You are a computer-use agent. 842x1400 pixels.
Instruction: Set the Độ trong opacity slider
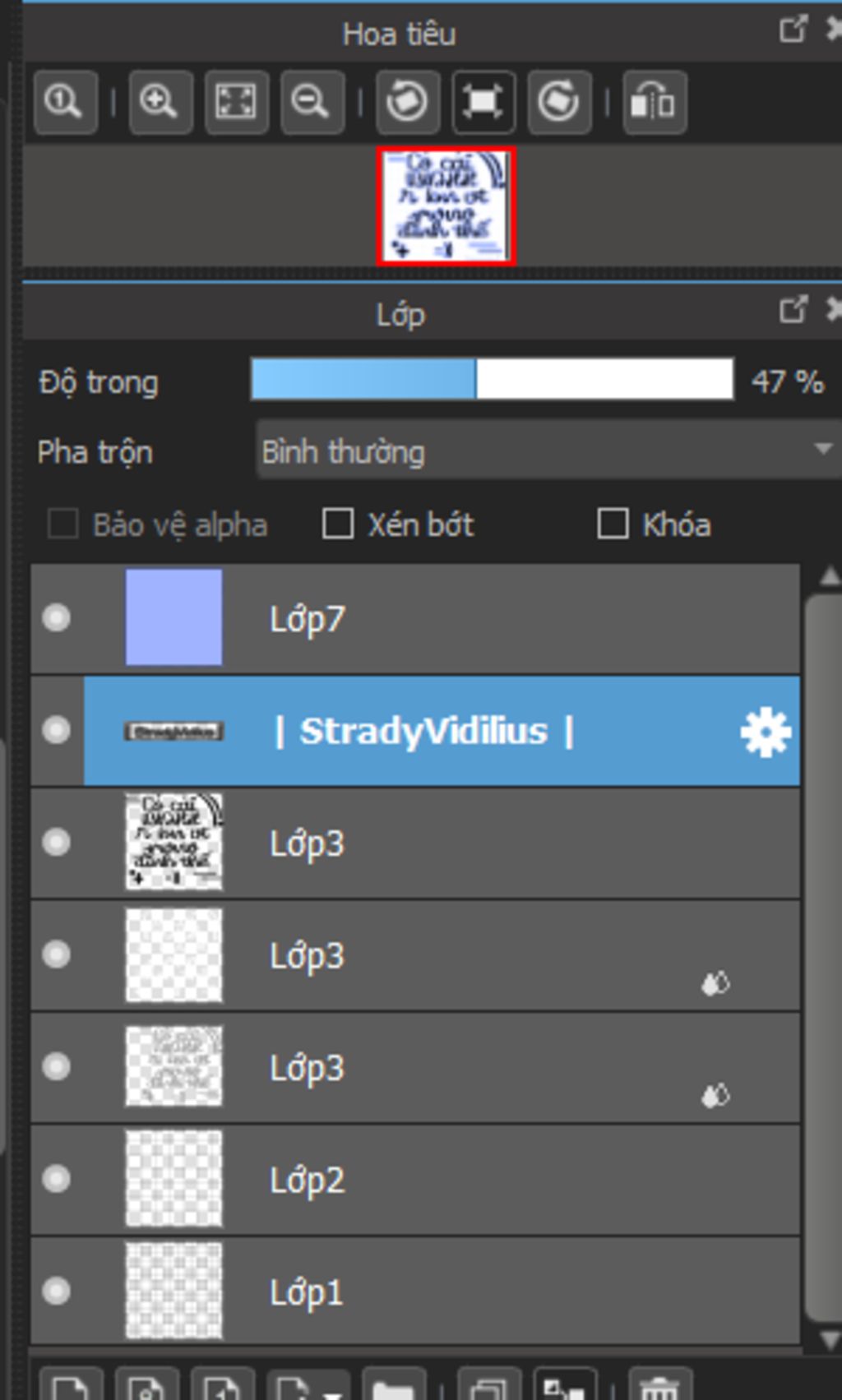click(492, 380)
